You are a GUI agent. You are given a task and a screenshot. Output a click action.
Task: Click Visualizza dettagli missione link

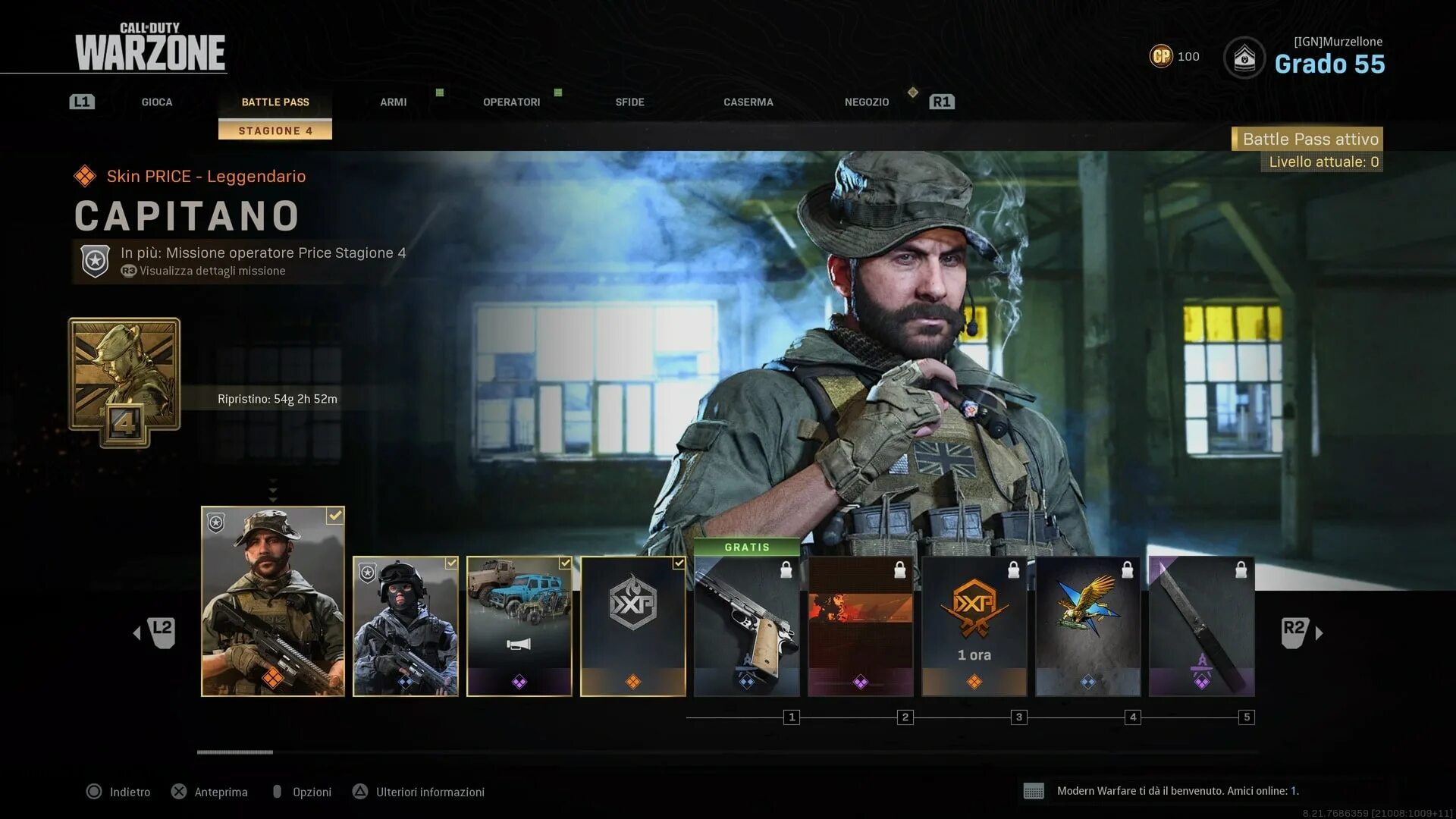pyautogui.click(x=213, y=272)
